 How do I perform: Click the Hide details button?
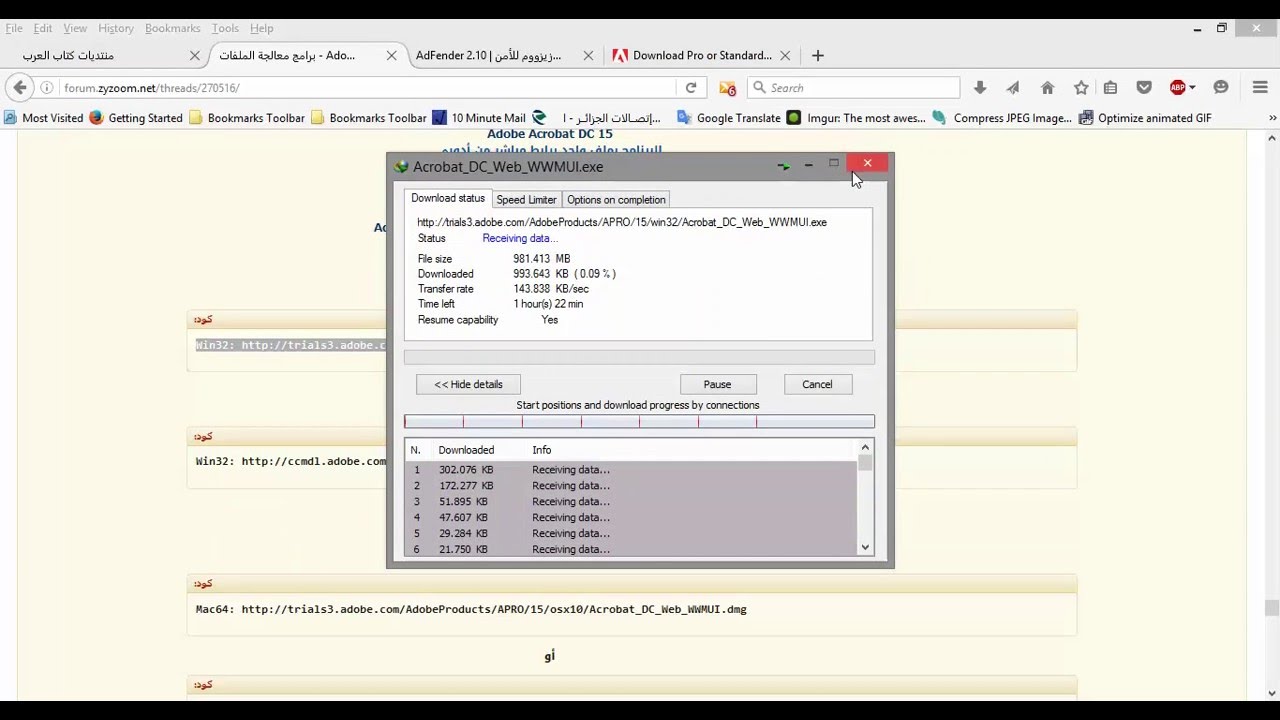coord(468,384)
